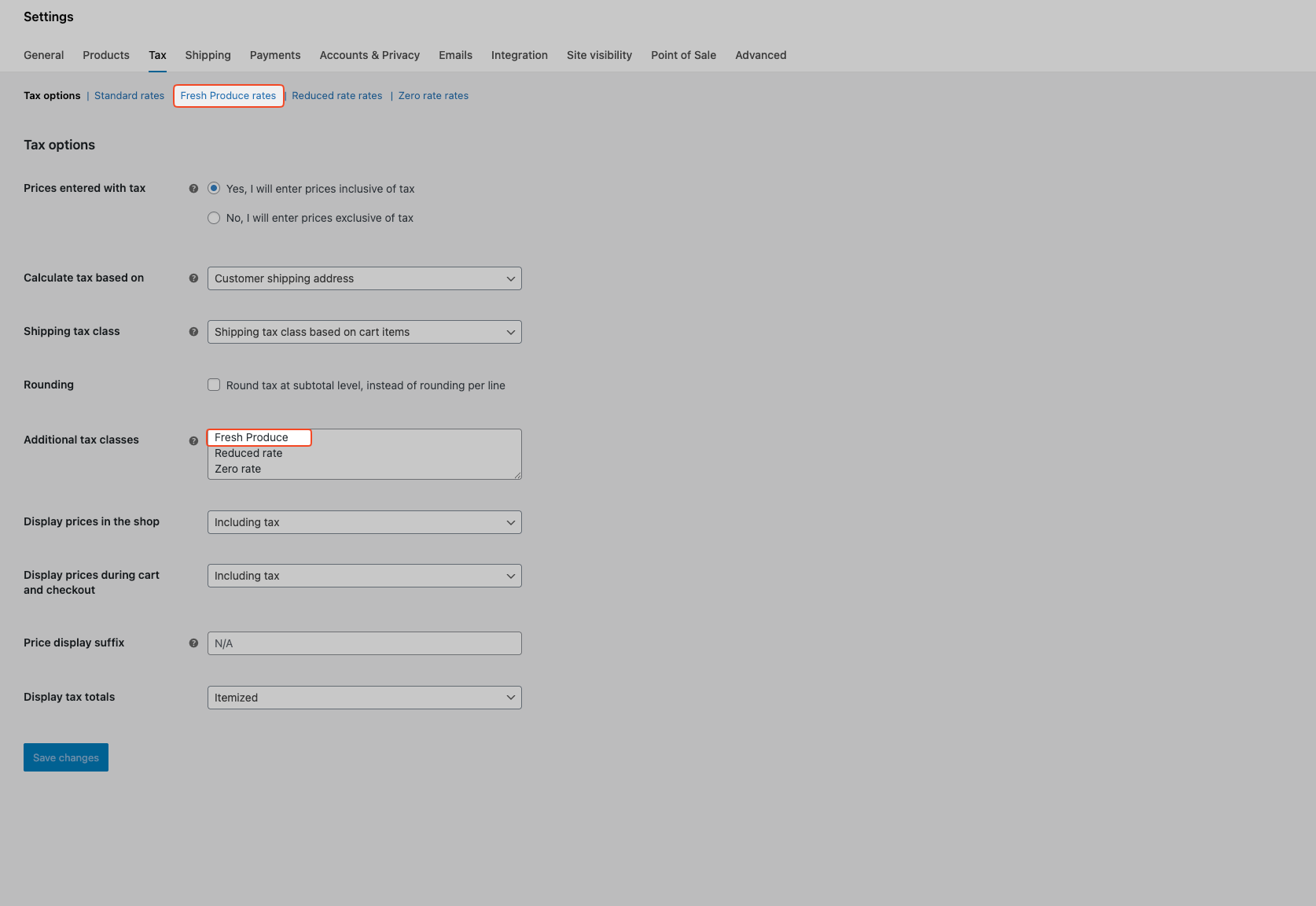The height and width of the screenshot is (906, 1316).
Task: Open the Zero rate rates link
Action: (433, 96)
